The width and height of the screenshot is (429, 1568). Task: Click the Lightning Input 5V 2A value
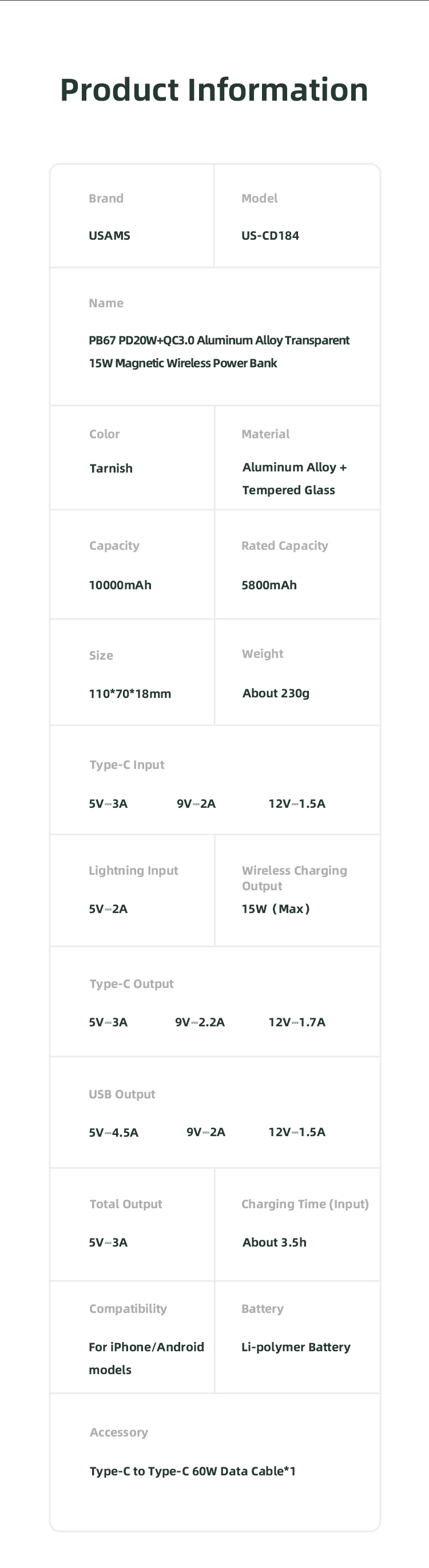click(108, 909)
